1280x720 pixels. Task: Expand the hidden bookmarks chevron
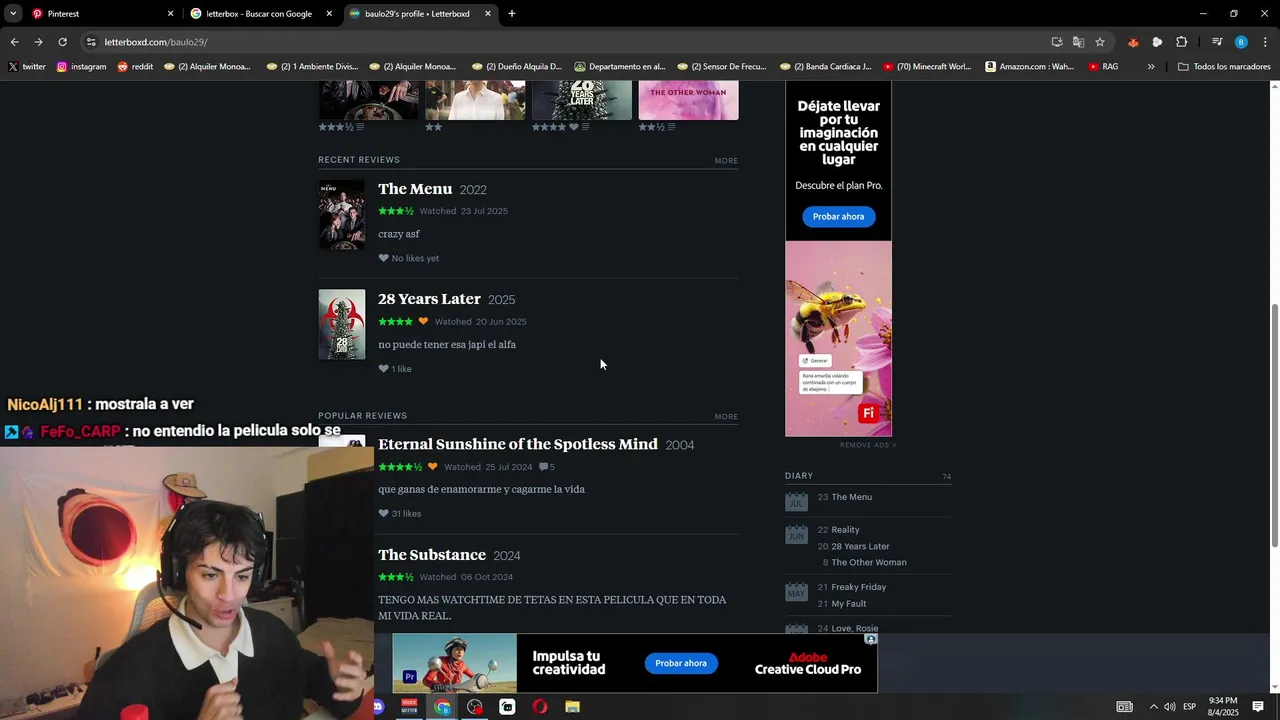[x=1151, y=67]
